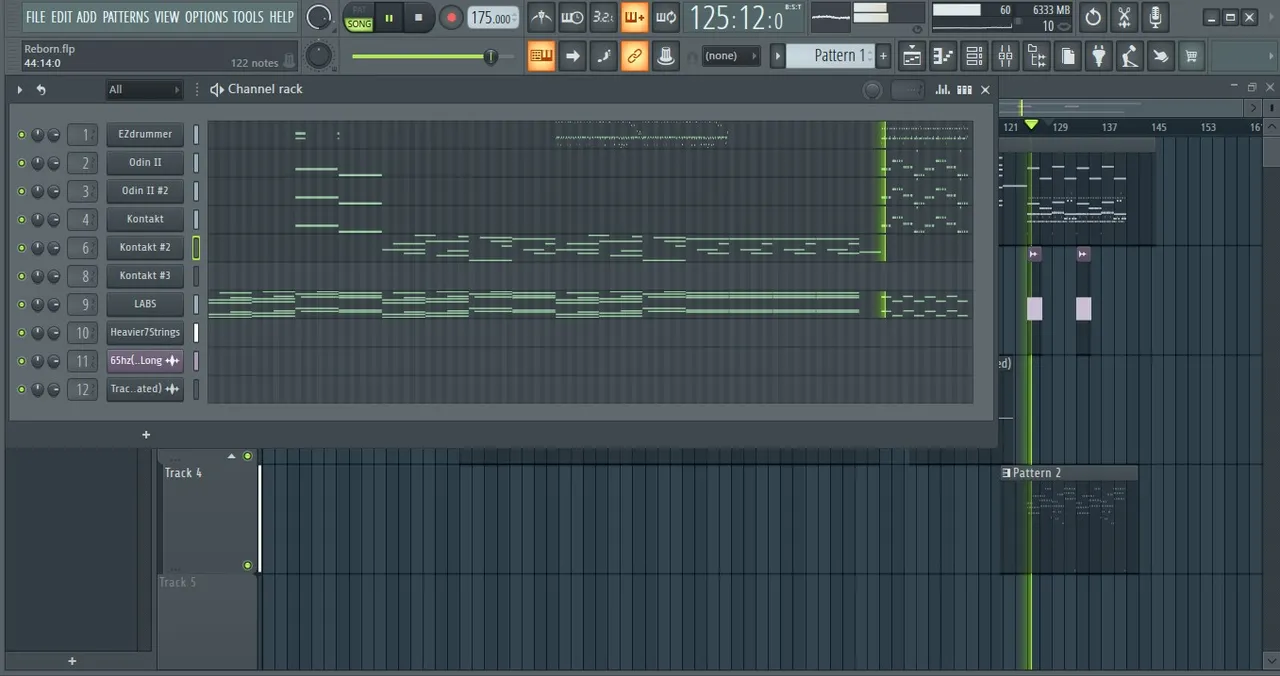This screenshot has height=676, width=1280.
Task: Click plus button beside Pattern 1
Action: (x=883, y=56)
